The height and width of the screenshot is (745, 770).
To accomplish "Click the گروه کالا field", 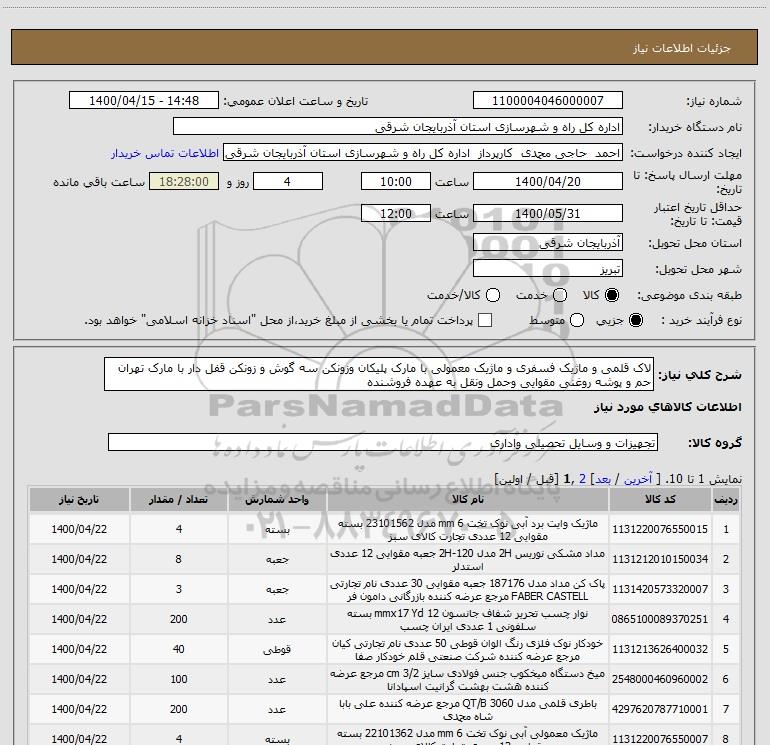I will click(383, 442).
